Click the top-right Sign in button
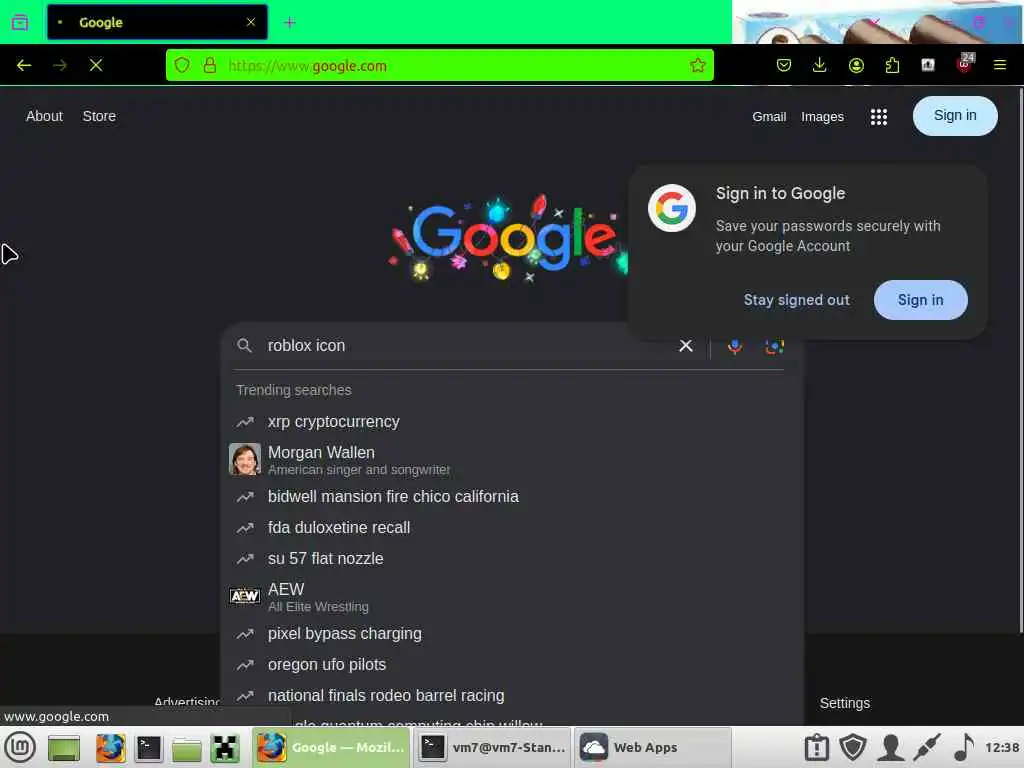The image size is (1024, 768). 955,116
